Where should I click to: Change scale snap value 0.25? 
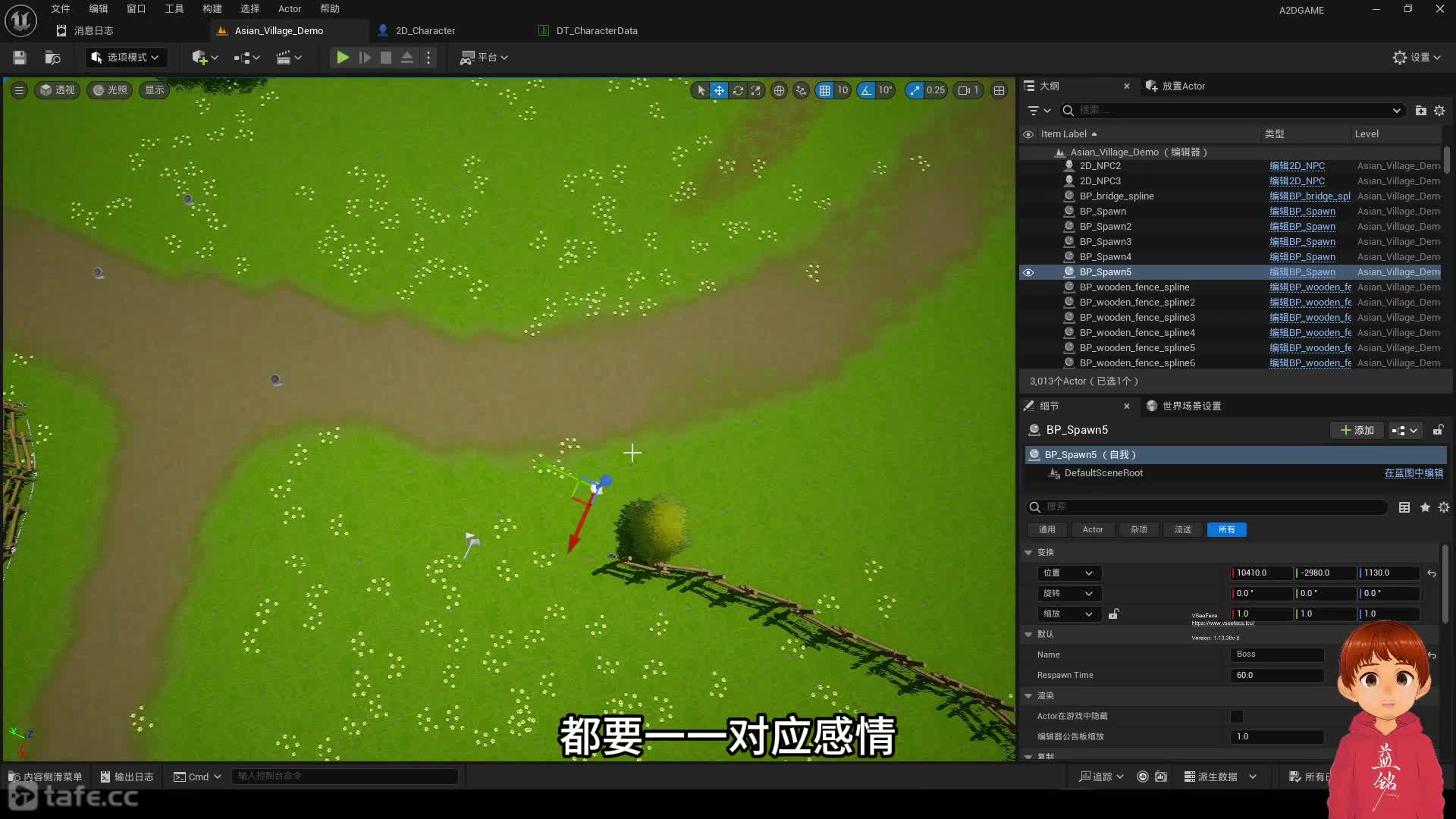[x=936, y=90]
